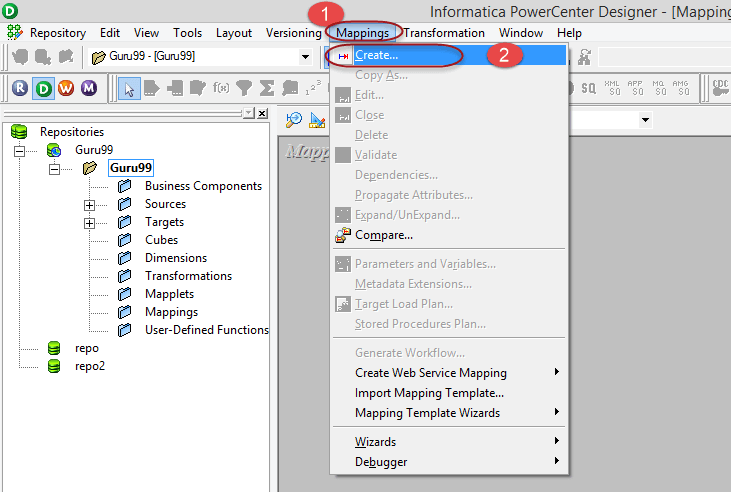Image resolution: width=731 pixels, height=492 pixels.
Task: Select the Designer D tool icon
Action: (43, 88)
